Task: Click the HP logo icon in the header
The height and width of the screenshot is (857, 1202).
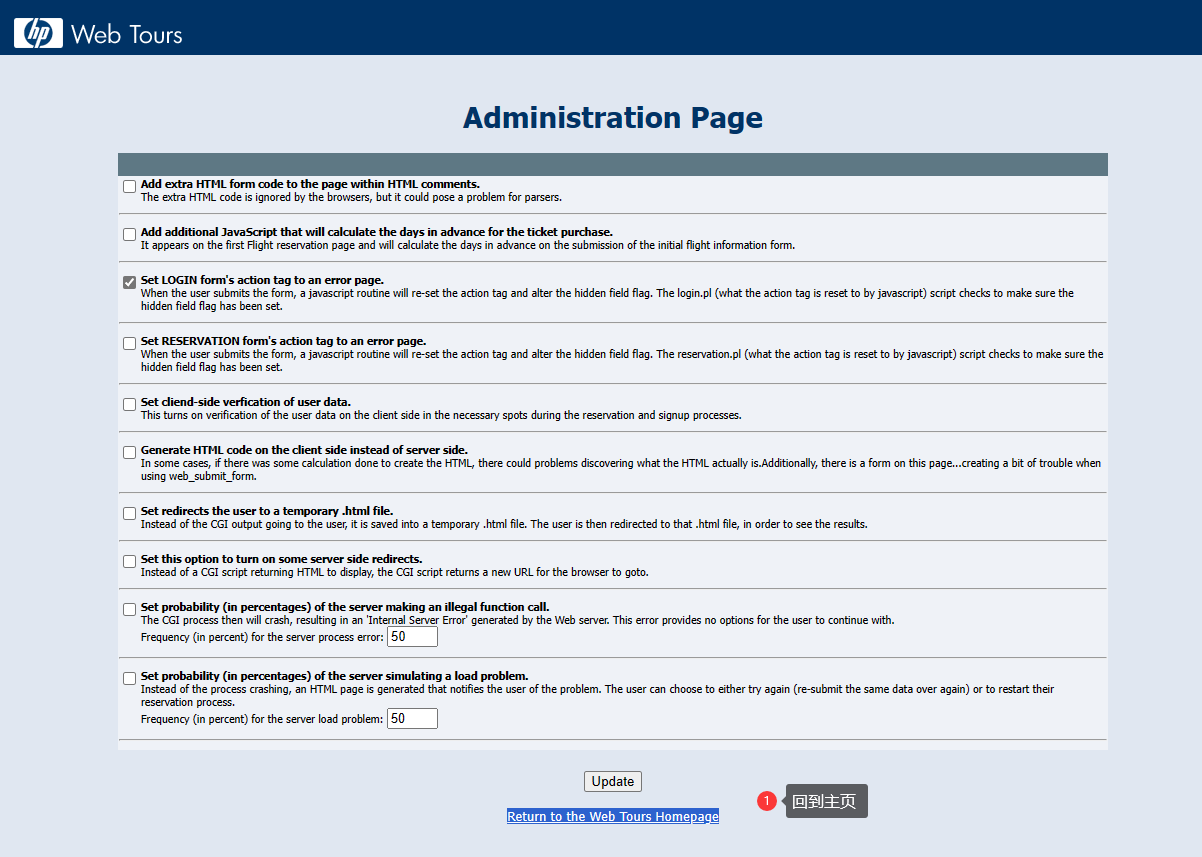Action: pyautogui.click(x=38, y=34)
